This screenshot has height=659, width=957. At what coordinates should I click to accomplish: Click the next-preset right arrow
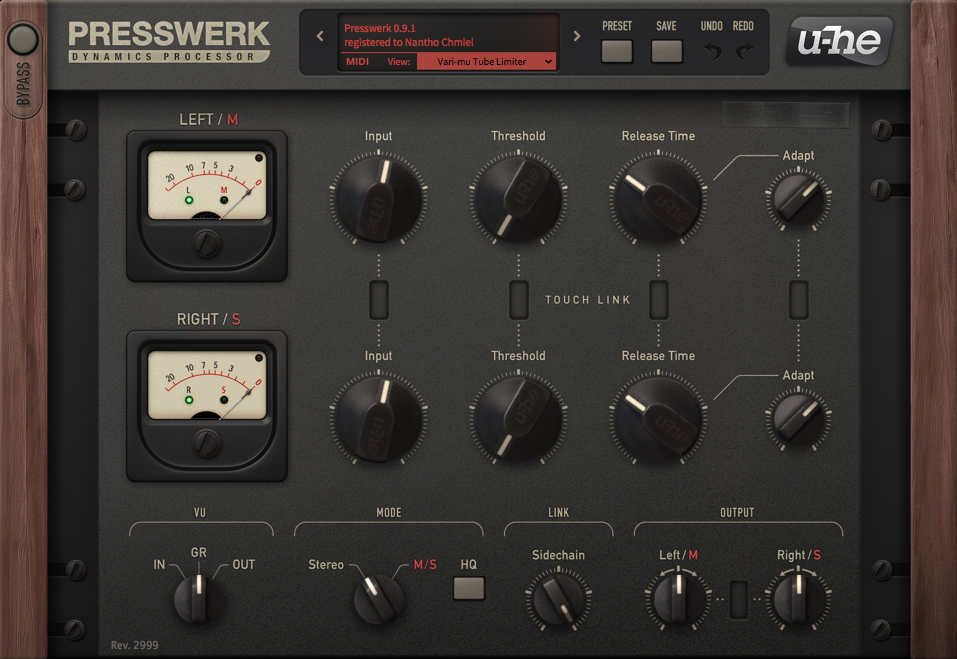click(x=576, y=35)
